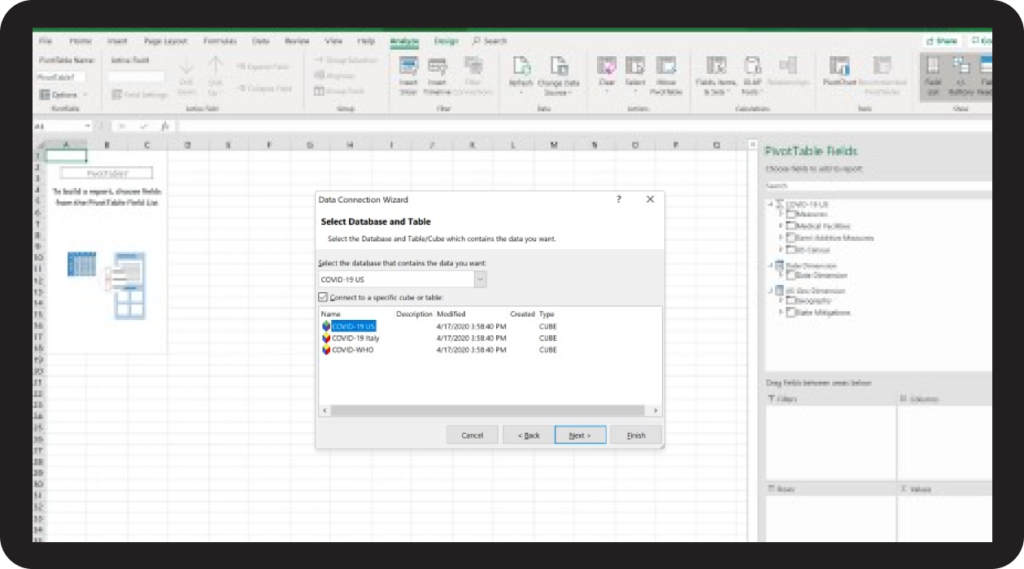Click the Clear PivotTable icon
1024x569 pixels.
pos(607,67)
